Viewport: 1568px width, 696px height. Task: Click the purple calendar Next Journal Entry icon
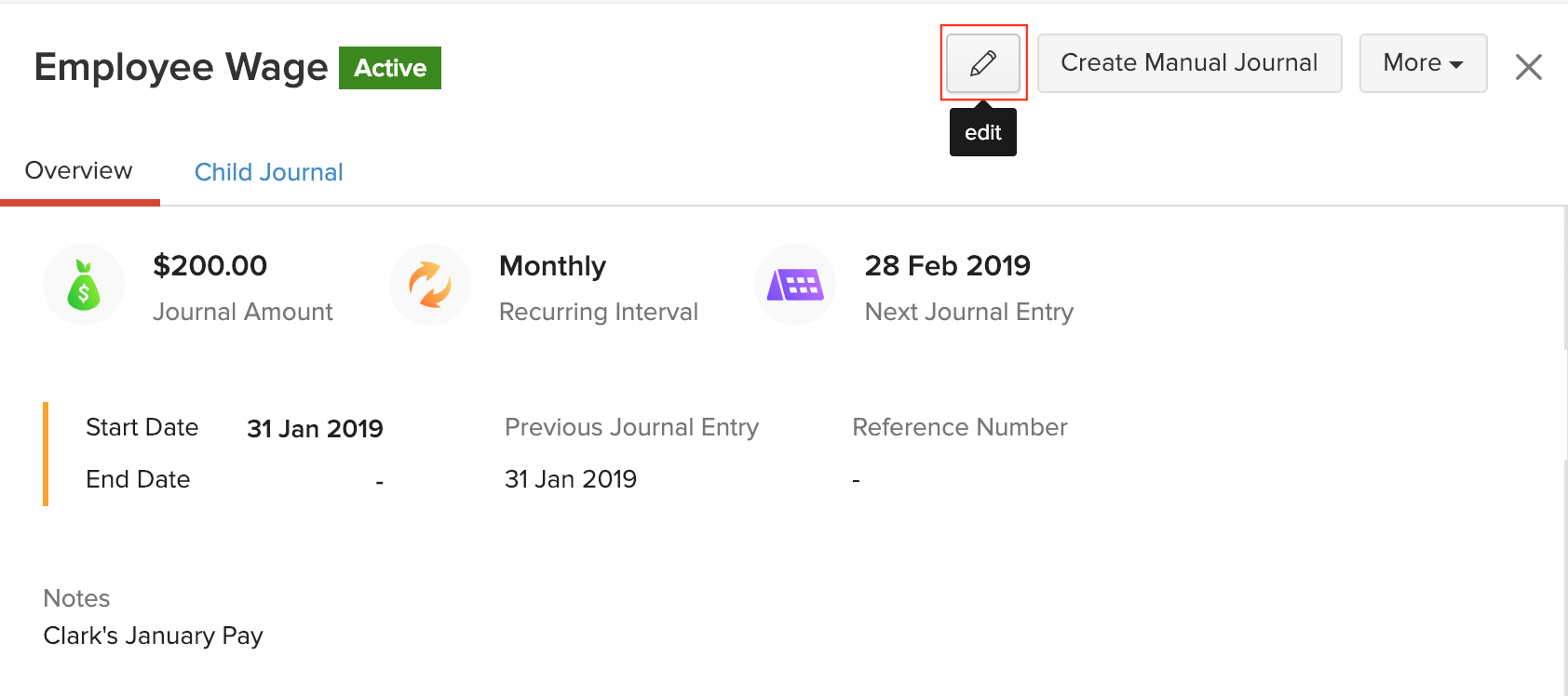pyautogui.click(x=795, y=285)
